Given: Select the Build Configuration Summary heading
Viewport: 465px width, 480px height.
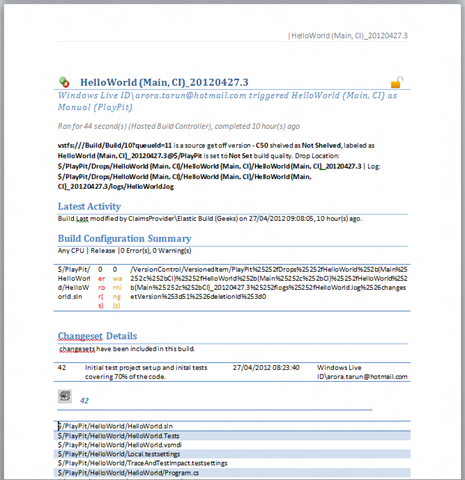Looking at the screenshot, I should 125,239.
